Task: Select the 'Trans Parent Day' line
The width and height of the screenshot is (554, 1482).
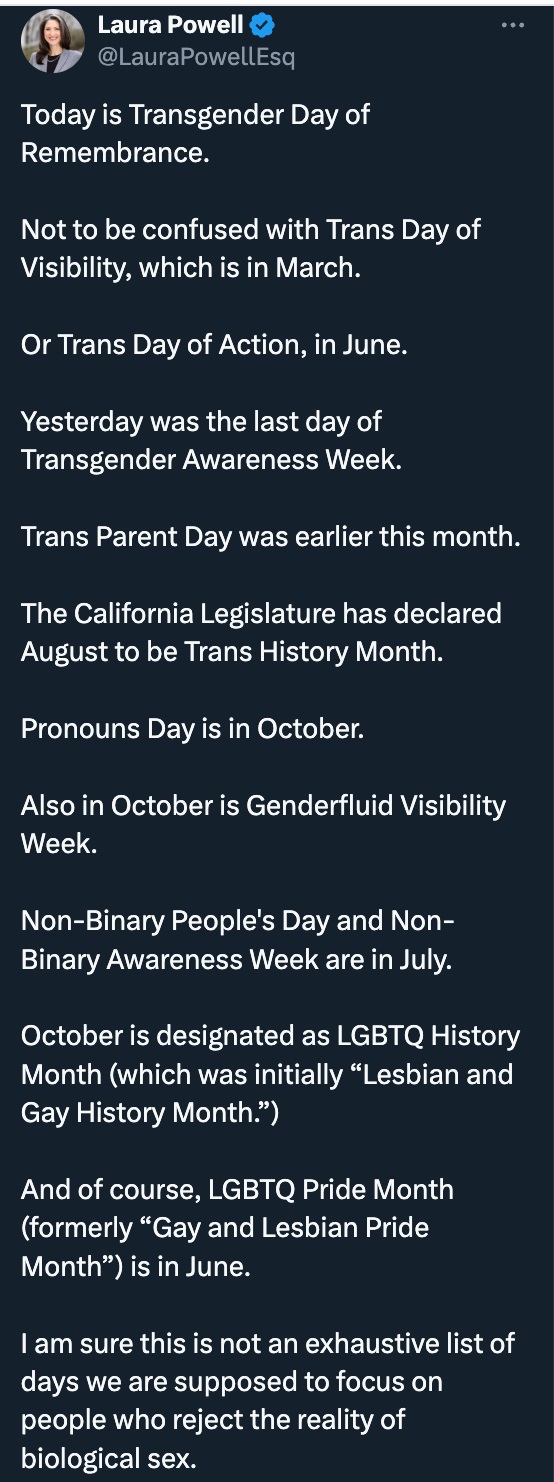Action: 271,536
